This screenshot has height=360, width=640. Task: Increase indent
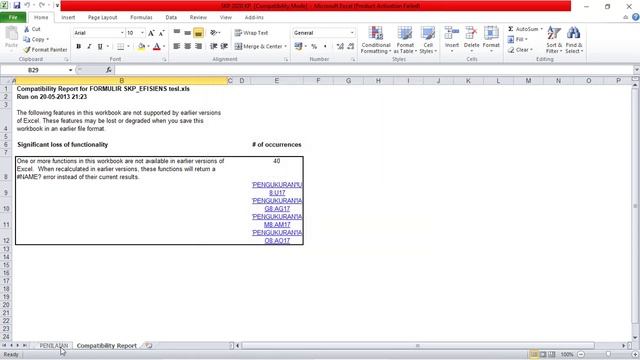point(224,47)
